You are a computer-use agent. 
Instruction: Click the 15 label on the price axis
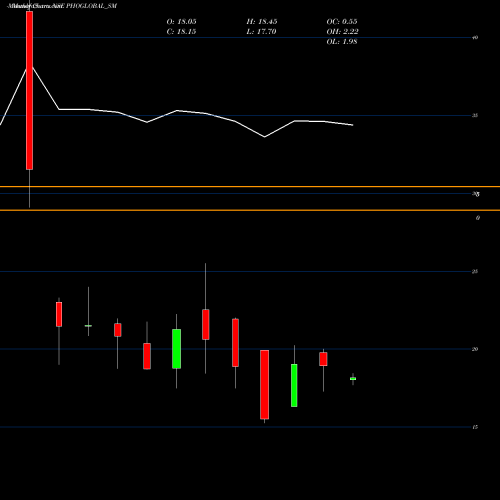[x=475, y=427]
